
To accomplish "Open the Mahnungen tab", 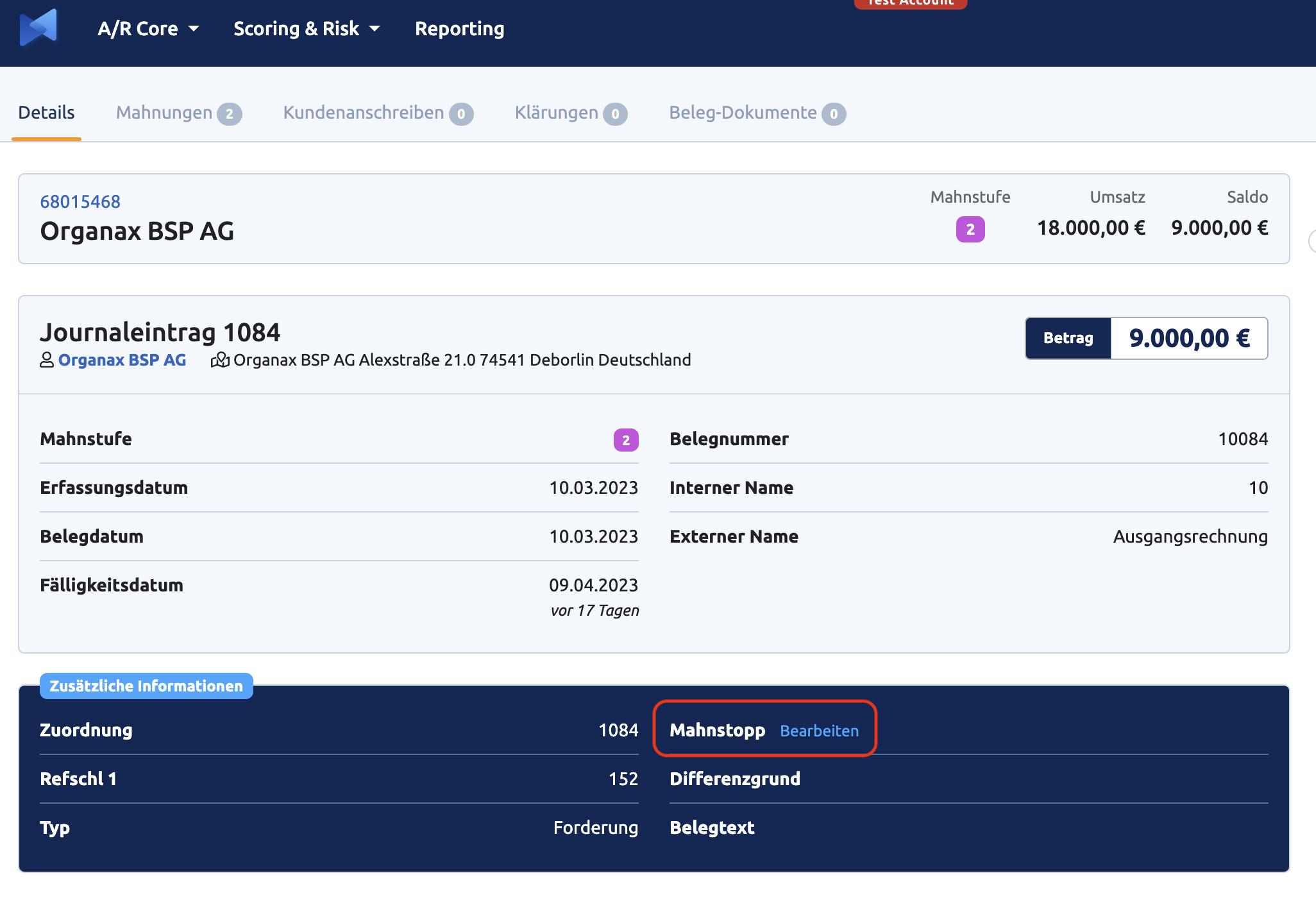I will click(x=179, y=113).
